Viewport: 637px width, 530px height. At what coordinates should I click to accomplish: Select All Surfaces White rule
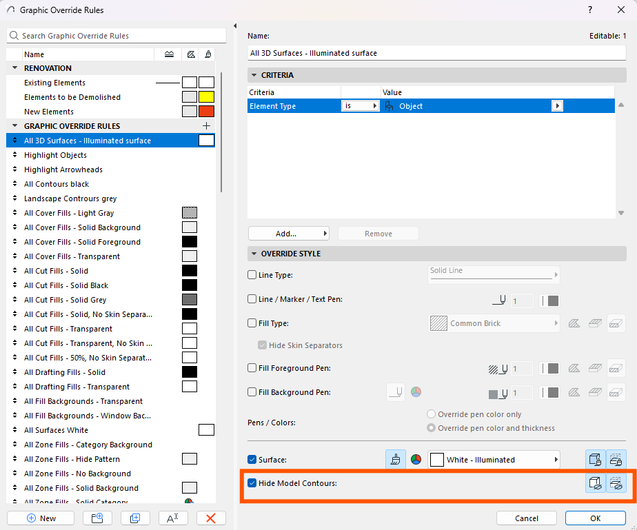coord(110,430)
